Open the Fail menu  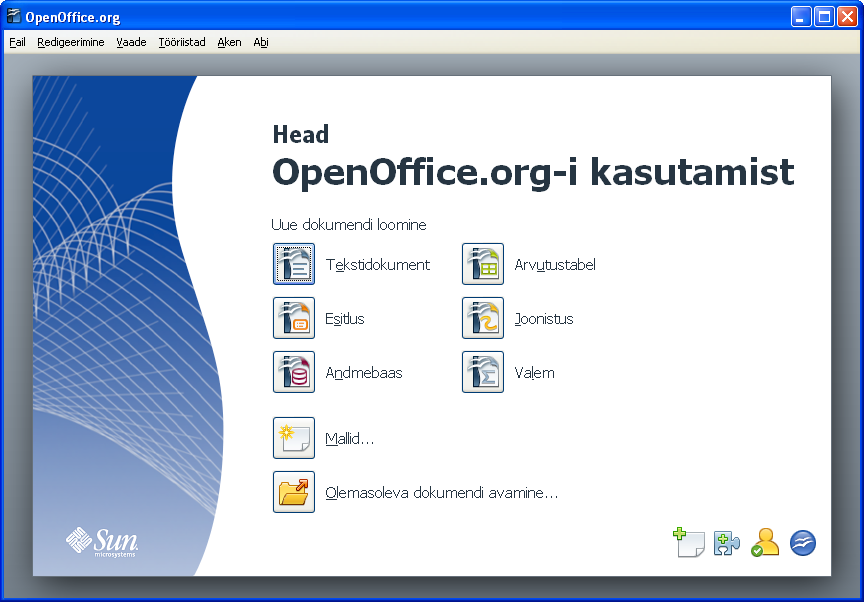(x=17, y=42)
